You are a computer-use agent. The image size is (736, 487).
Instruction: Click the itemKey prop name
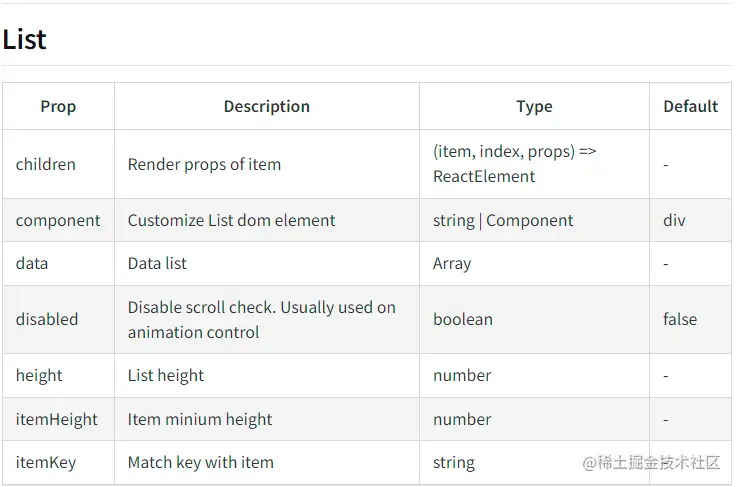pos(46,463)
